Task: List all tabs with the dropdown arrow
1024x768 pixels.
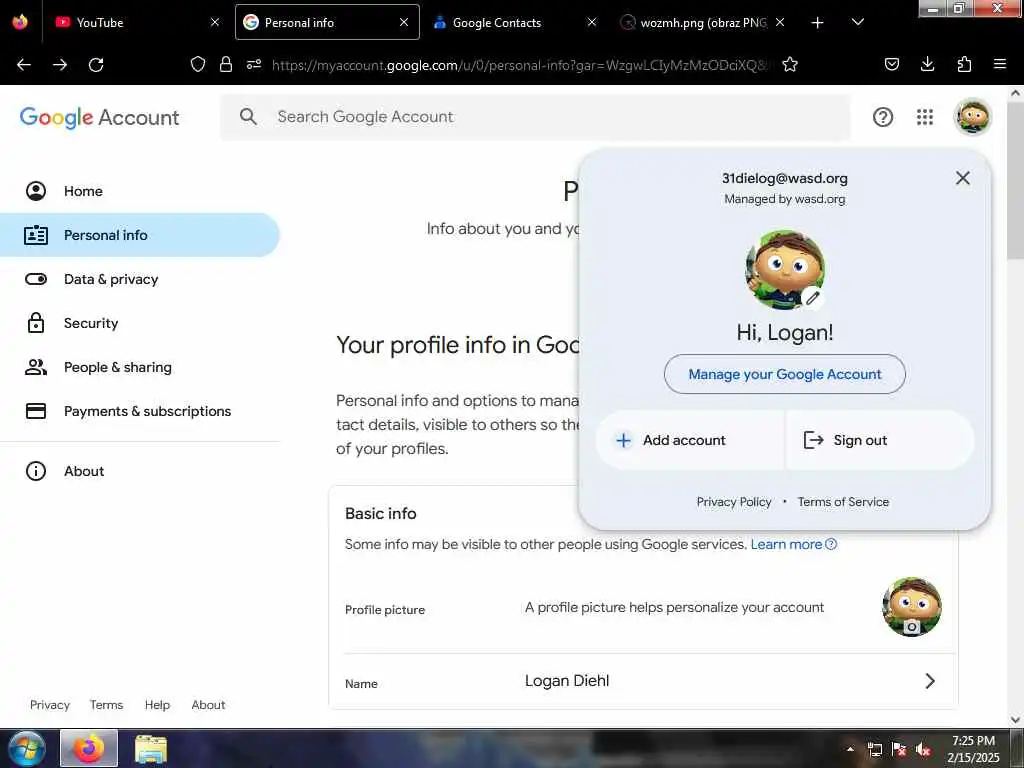Action: [x=858, y=22]
